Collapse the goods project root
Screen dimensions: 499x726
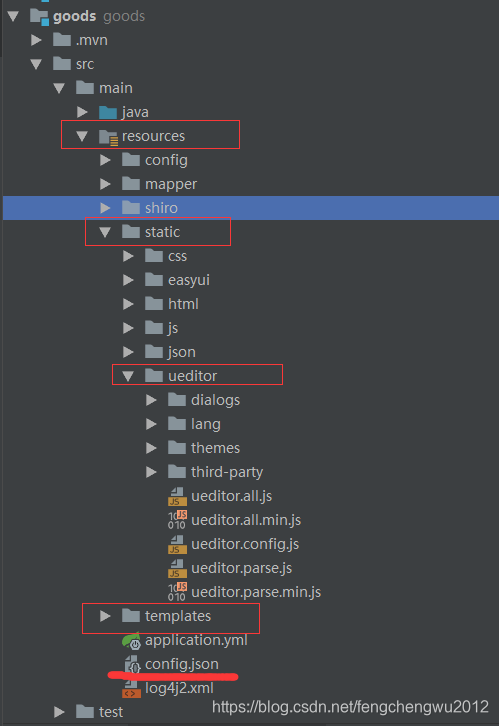(x=13, y=16)
